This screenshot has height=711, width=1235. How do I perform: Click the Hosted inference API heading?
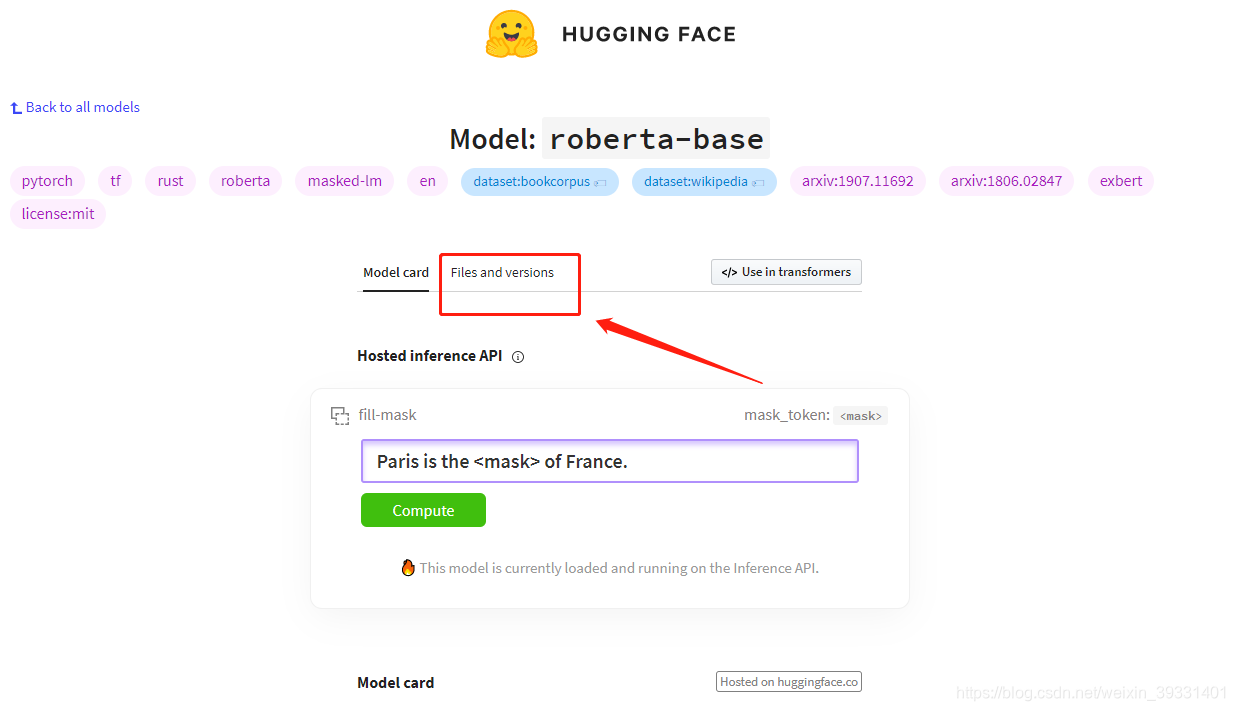point(430,356)
